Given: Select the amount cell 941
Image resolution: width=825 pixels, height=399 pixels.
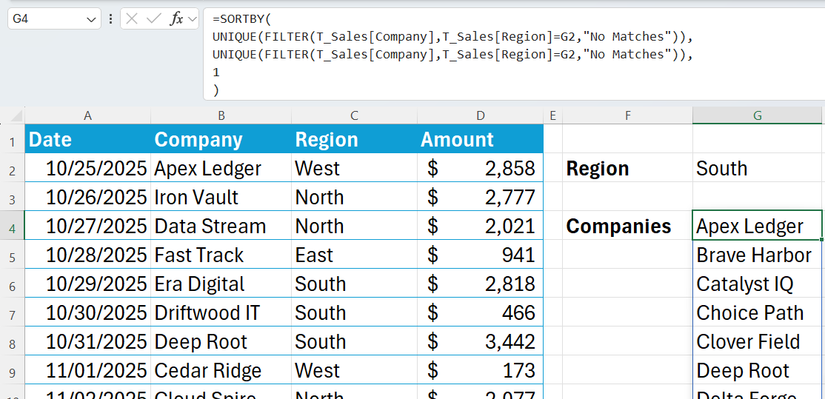Looking at the screenshot, I should [480, 255].
